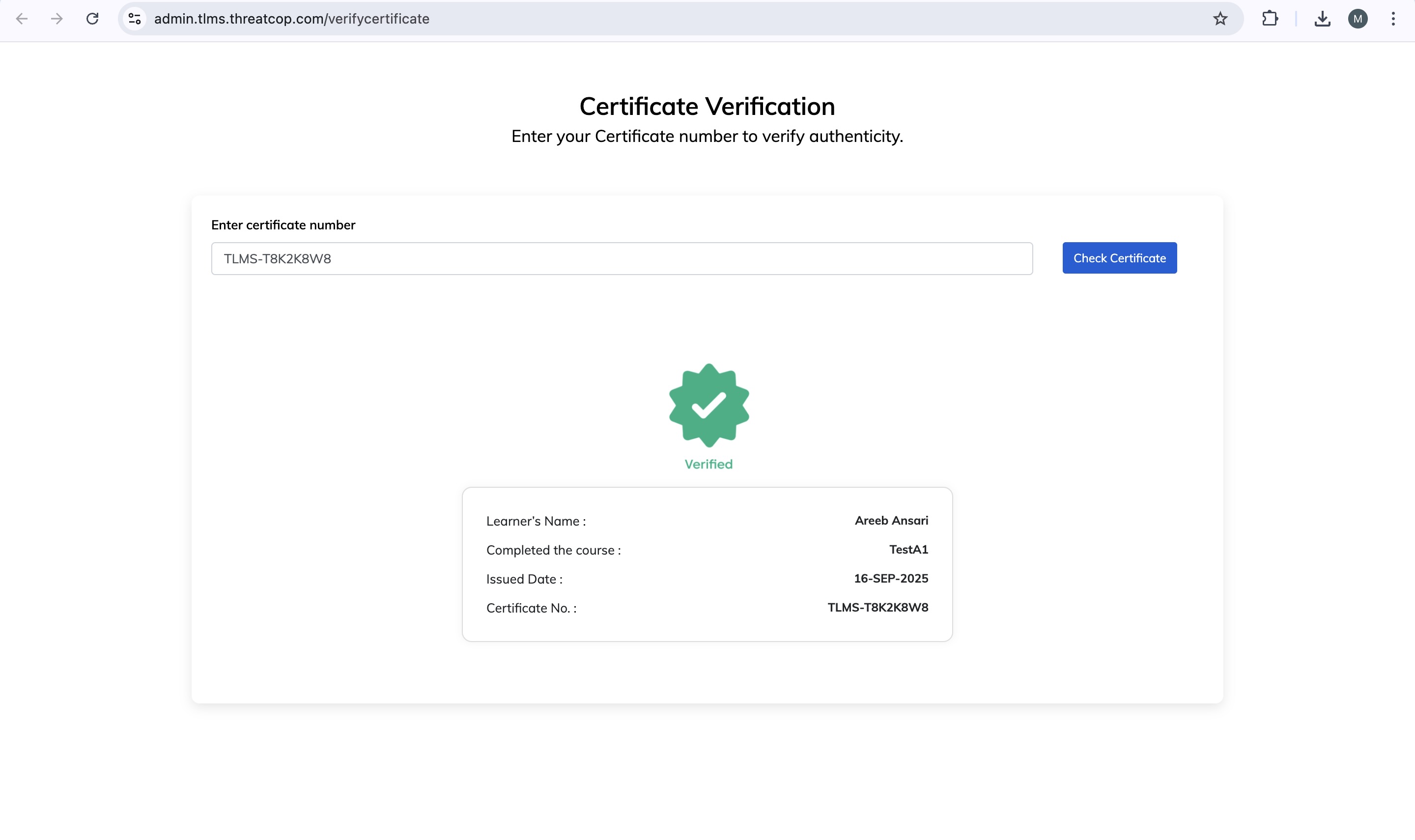Click the Check Certificate button

[1119, 258]
